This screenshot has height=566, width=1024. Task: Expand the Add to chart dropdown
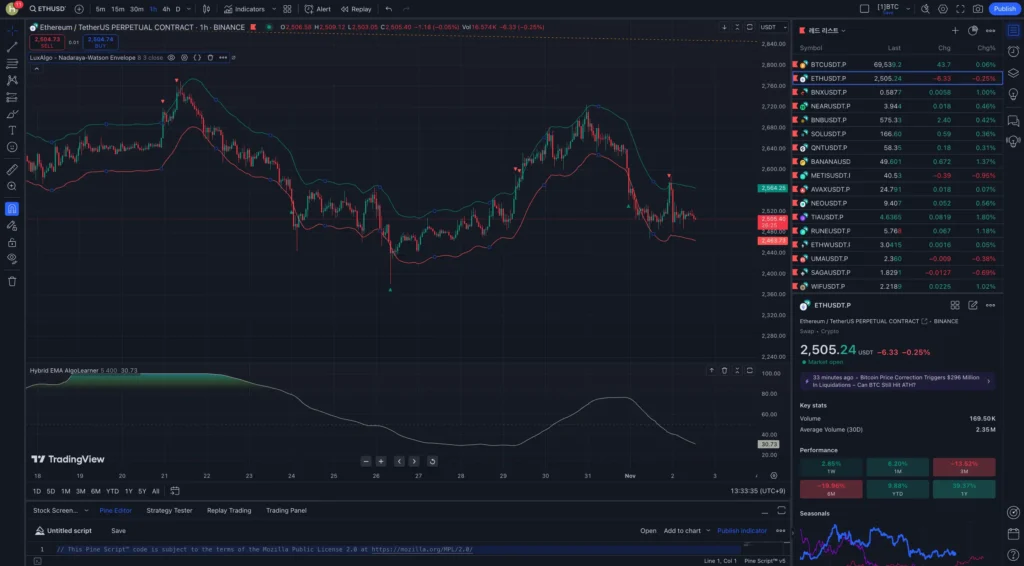708,531
